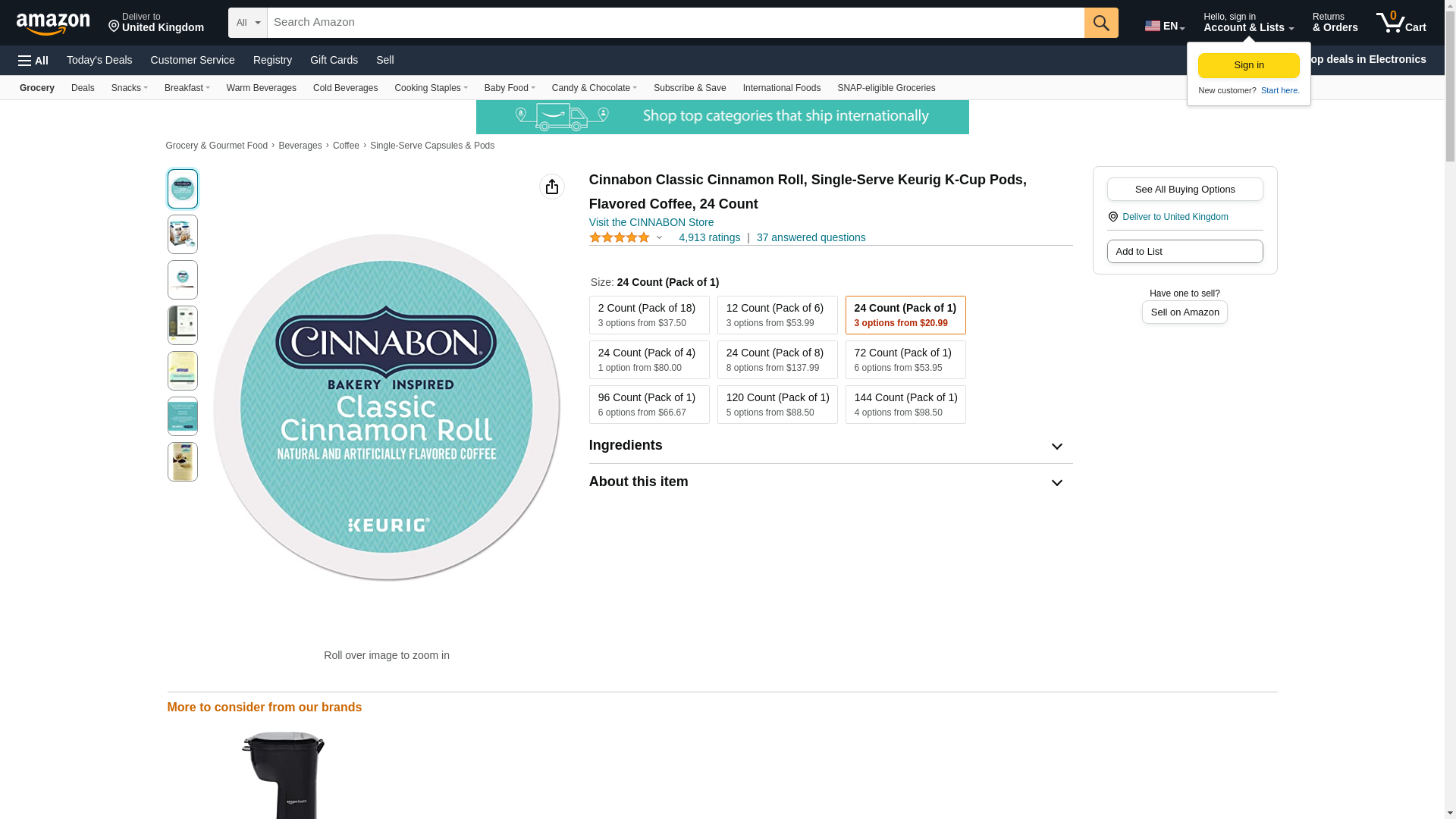Click the Amazon logo
The width and height of the screenshot is (1456, 819).
pyautogui.click(x=53, y=24)
